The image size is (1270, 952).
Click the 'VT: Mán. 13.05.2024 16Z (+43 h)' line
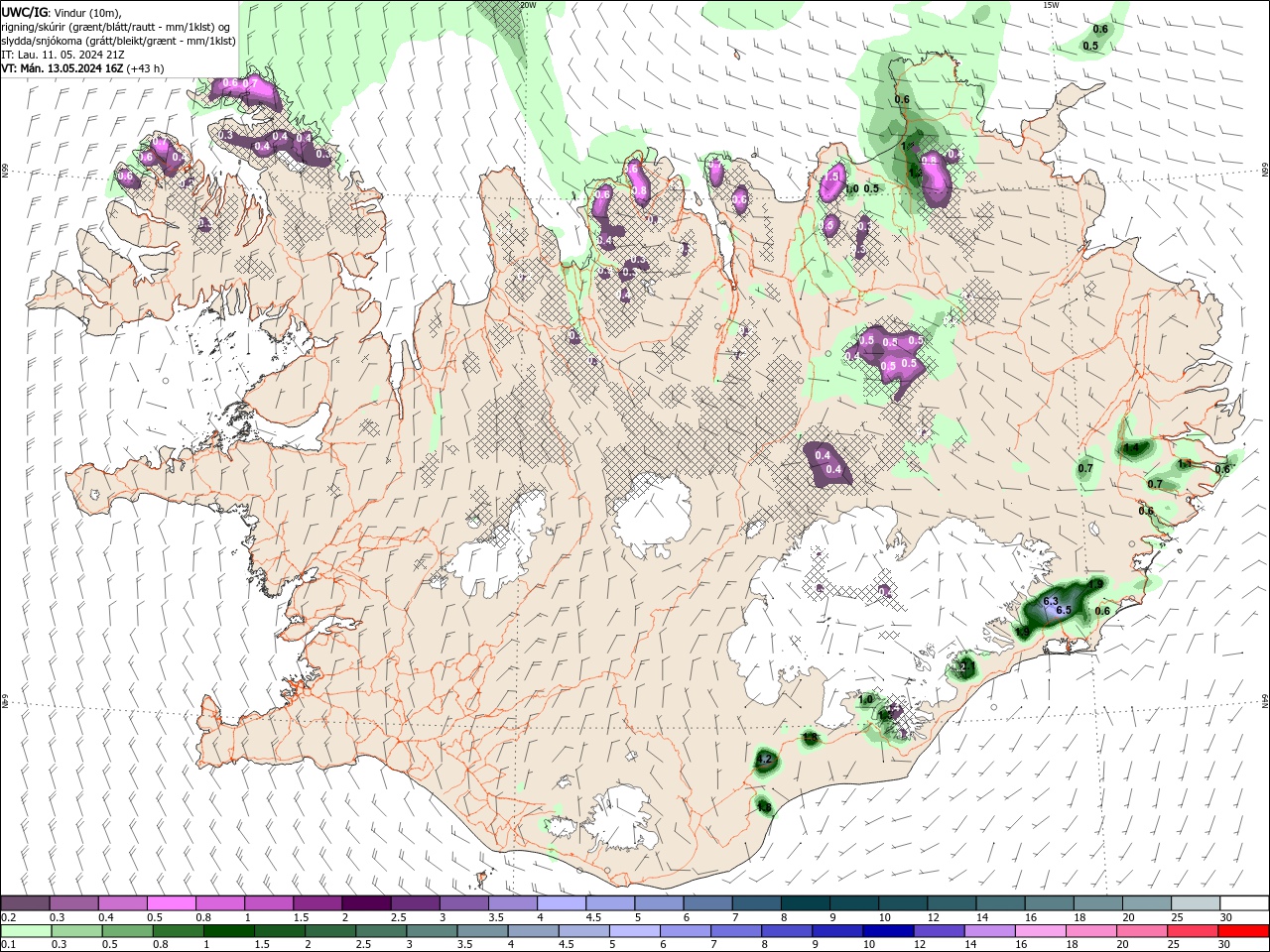[83, 68]
